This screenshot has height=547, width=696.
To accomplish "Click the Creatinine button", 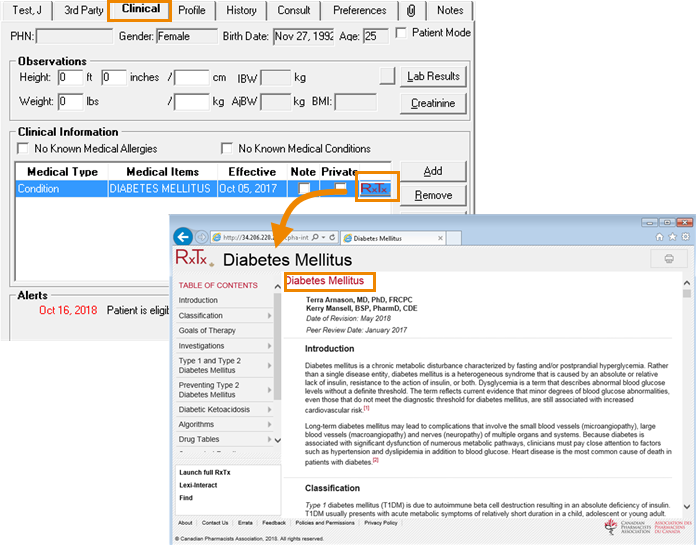I will click(433, 103).
